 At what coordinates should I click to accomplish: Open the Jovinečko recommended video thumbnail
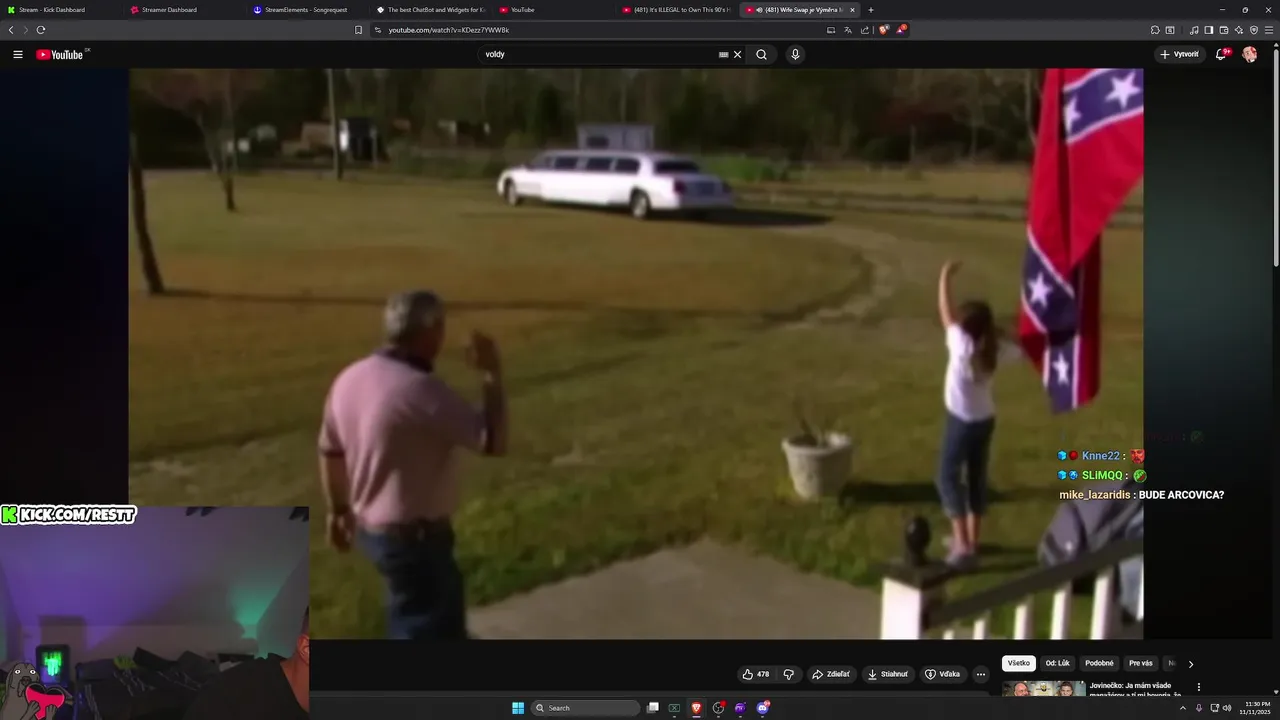[x=1044, y=689]
